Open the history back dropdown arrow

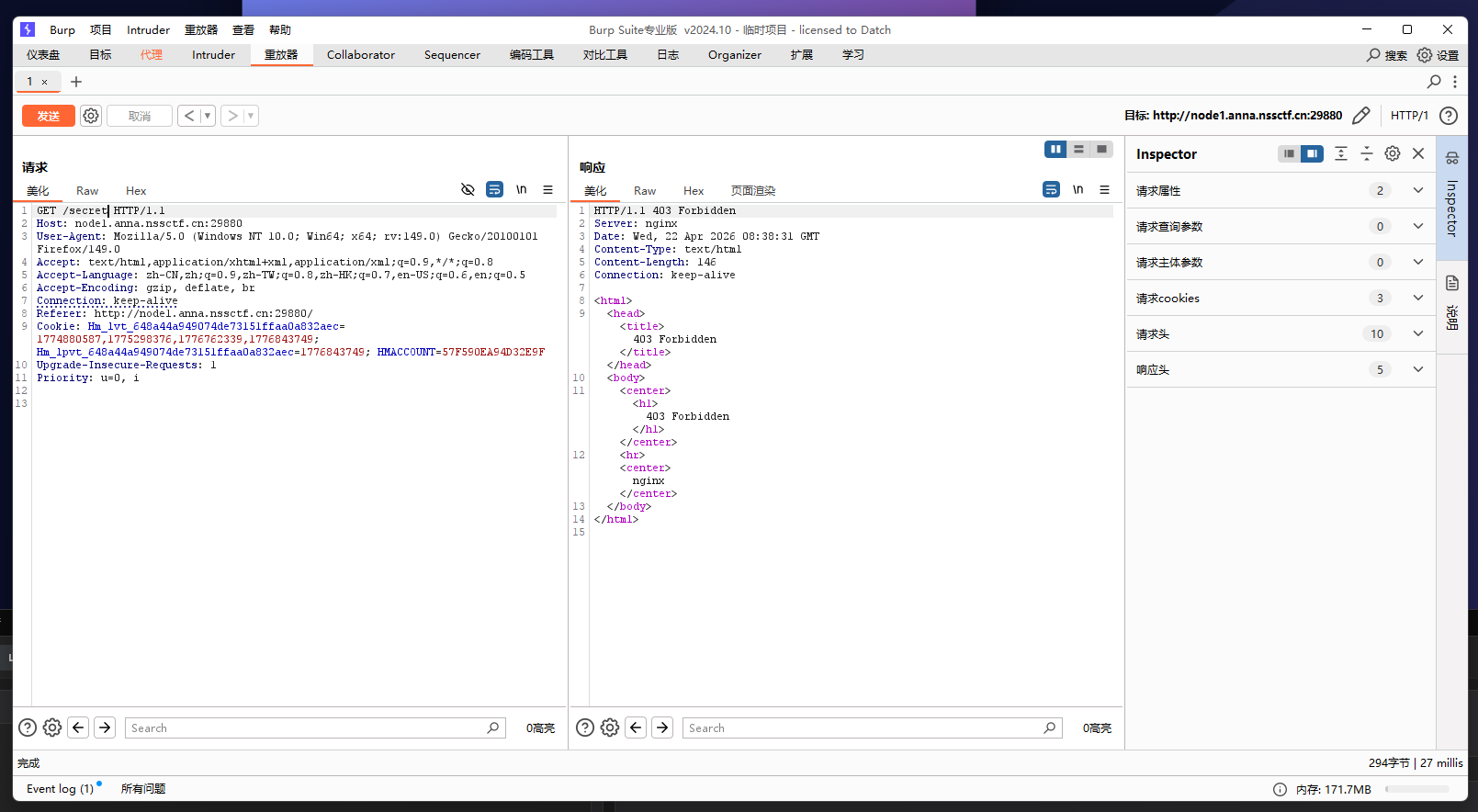(x=208, y=116)
